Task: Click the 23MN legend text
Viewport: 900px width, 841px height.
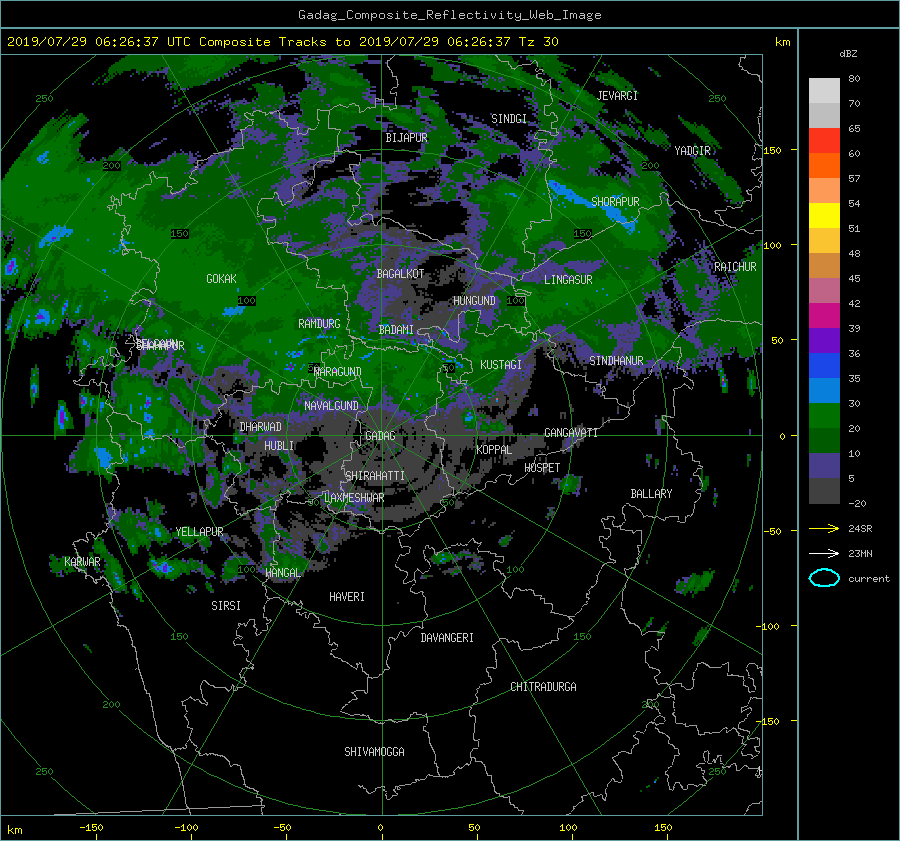Action: pyautogui.click(x=860, y=553)
